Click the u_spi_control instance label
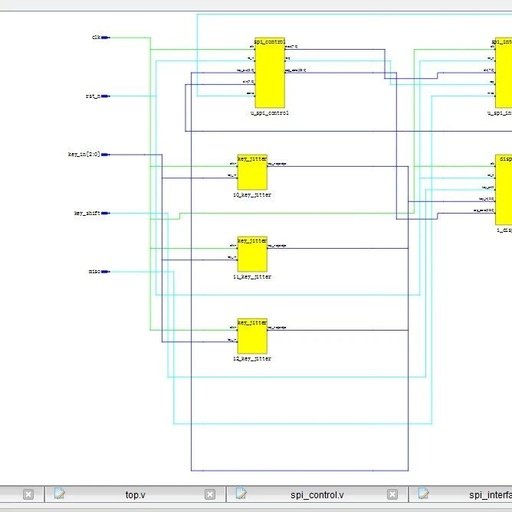 click(270, 113)
